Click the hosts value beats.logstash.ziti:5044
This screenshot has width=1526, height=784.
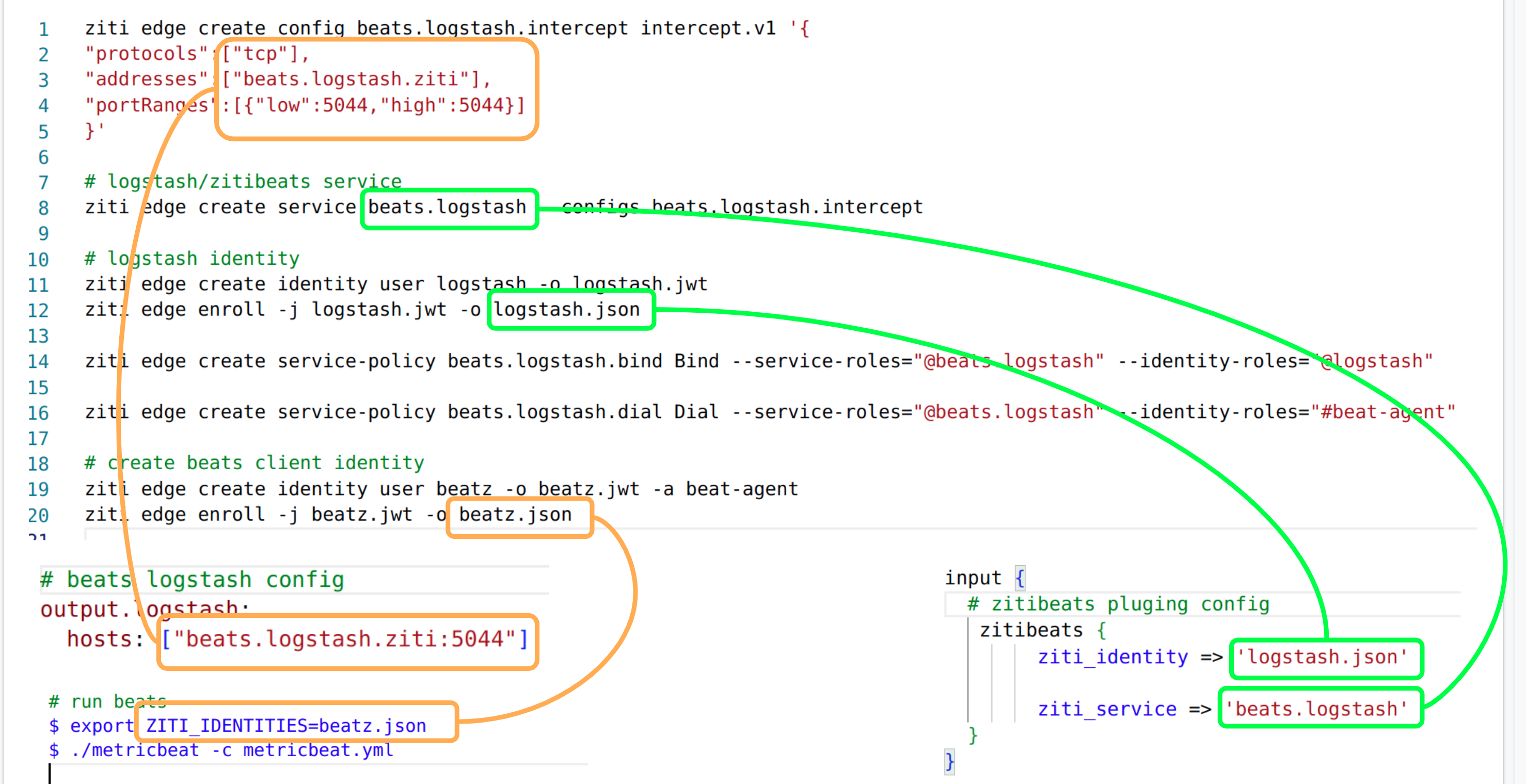[x=345, y=639]
